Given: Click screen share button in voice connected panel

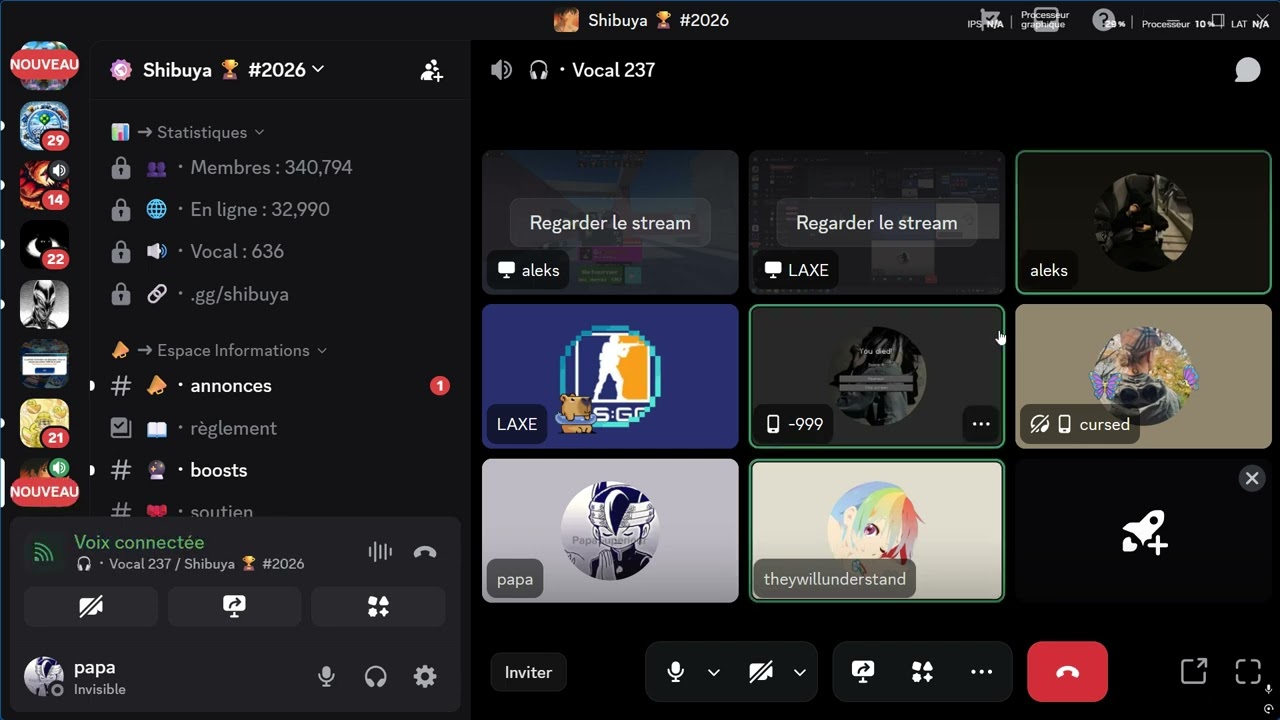Looking at the screenshot, I should 234,606.
